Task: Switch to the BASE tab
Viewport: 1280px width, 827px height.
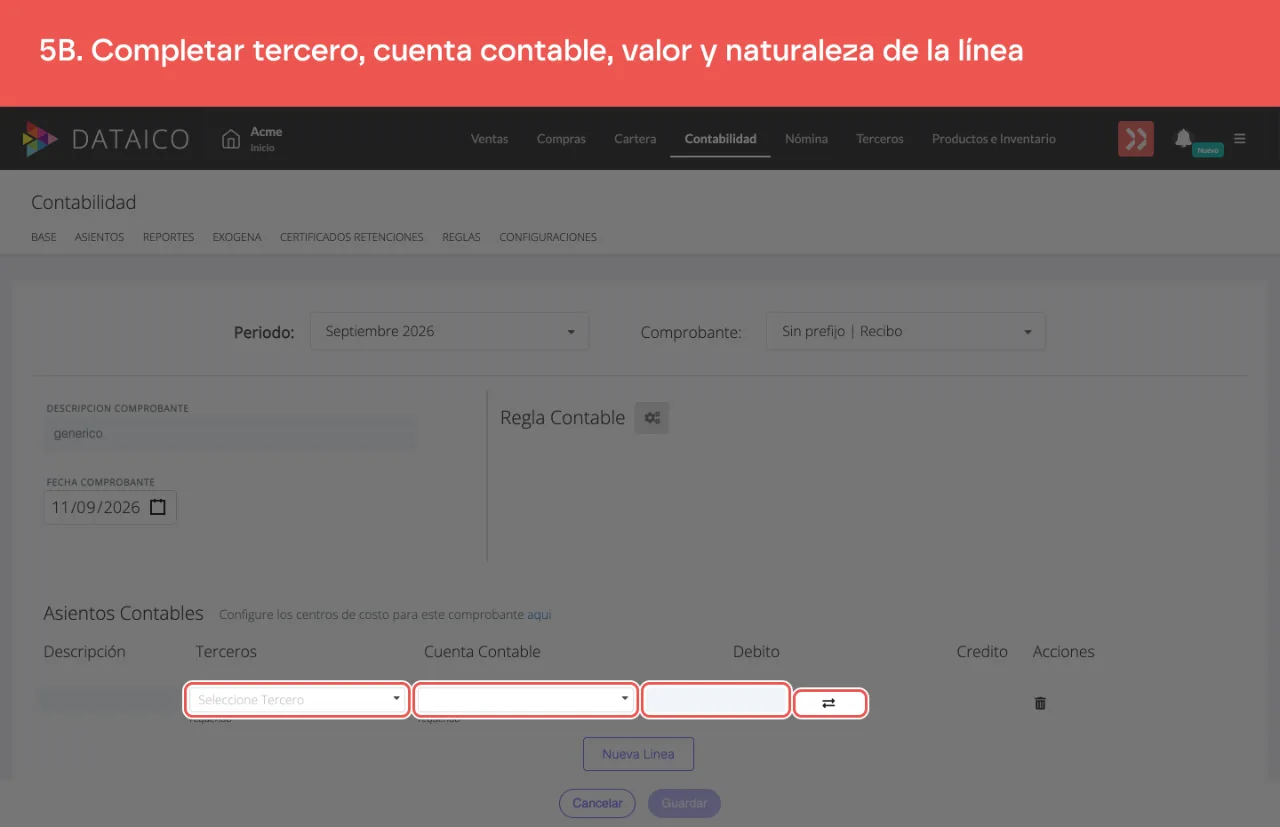Action: click(x=44, y=237)
